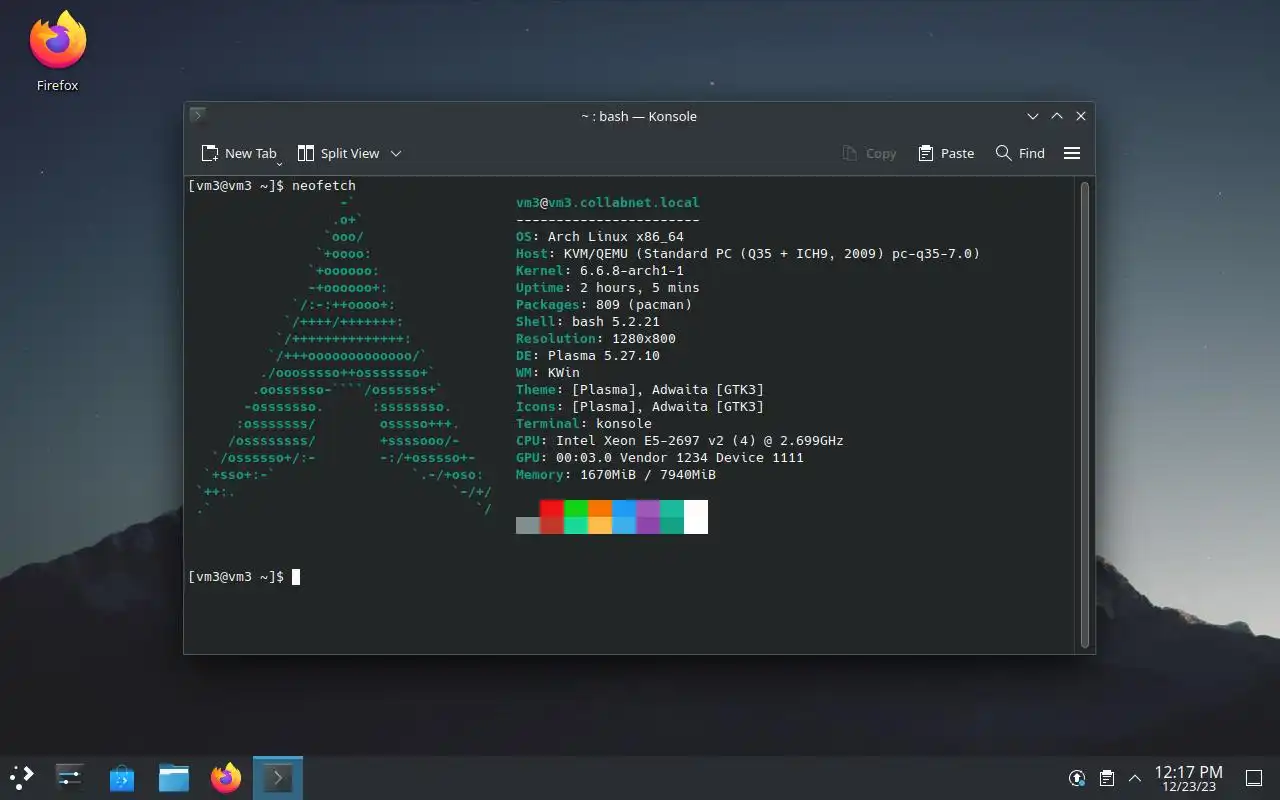Click the '809 (pacman)' packages text

(x=644, y=305)
